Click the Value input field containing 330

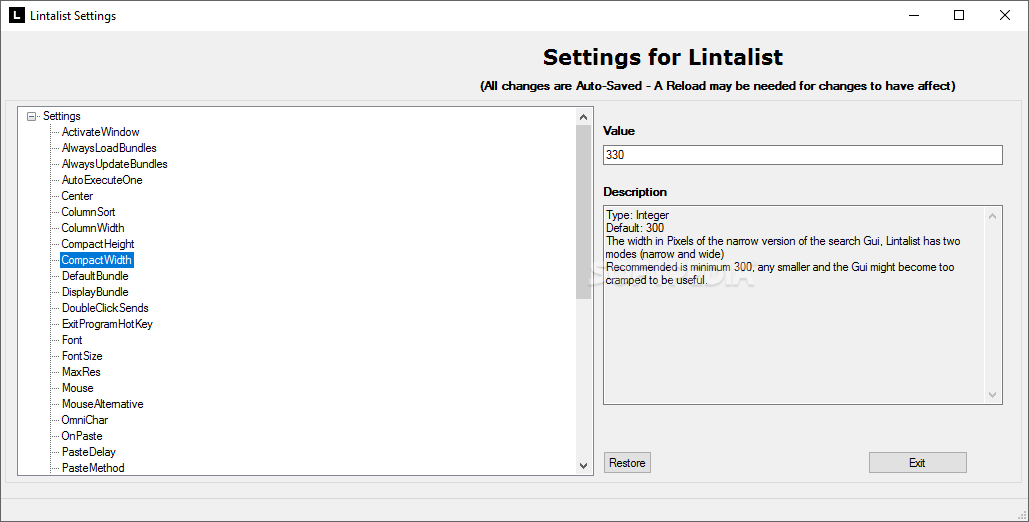point(803,155)
